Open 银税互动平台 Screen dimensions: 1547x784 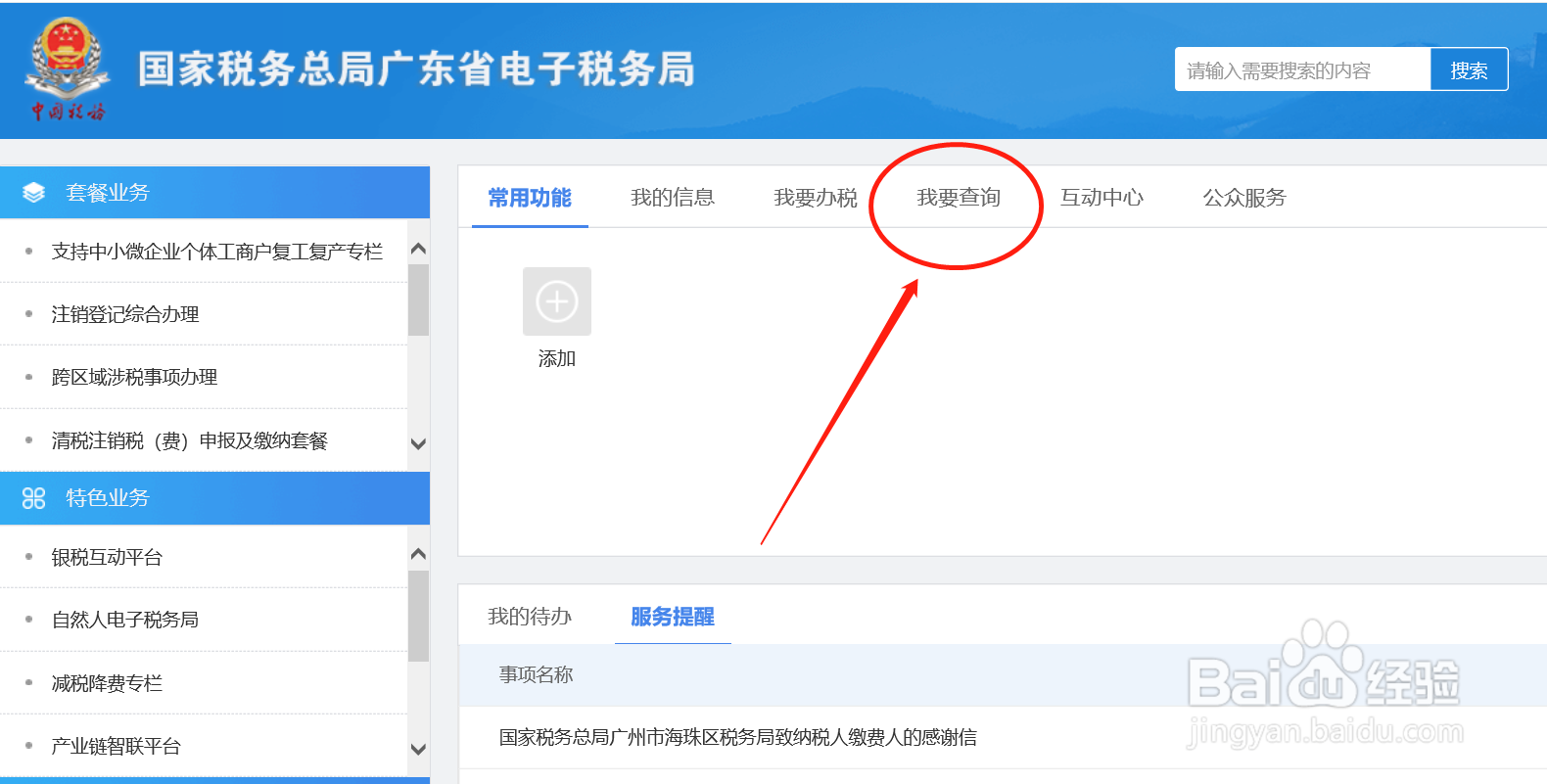107,557
